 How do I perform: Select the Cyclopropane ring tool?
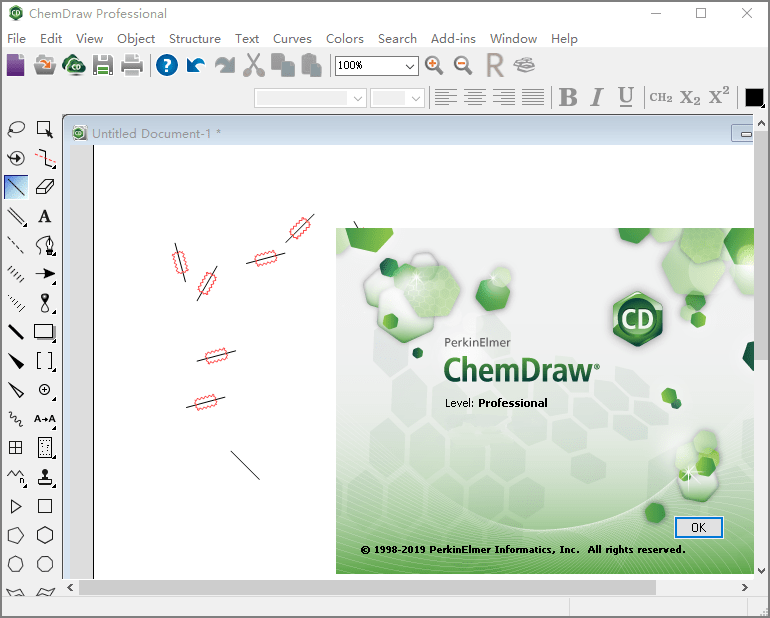tap(16, 506)
